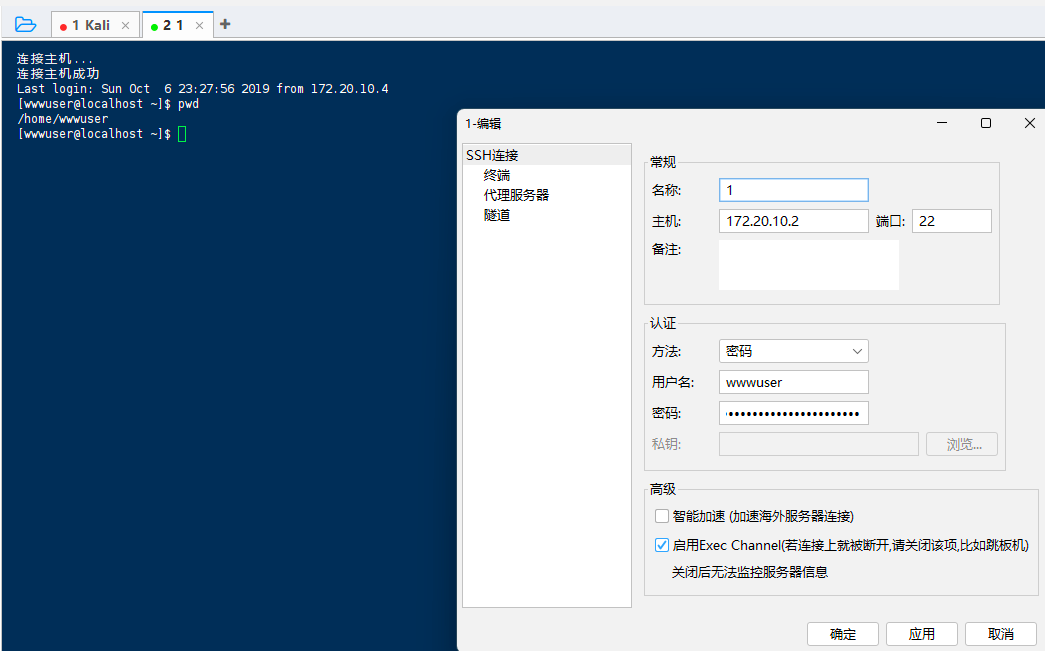Open the 方法 authentication dropdown
1045x651 pixels.
point(793,351)
